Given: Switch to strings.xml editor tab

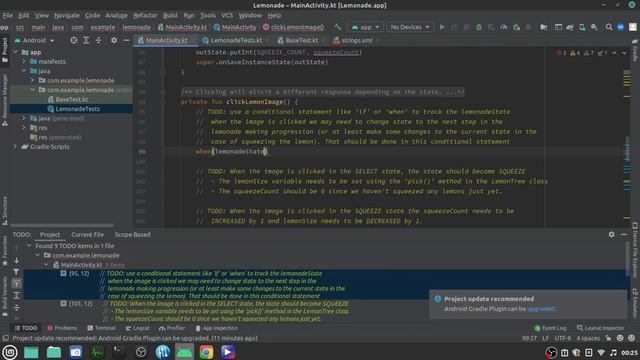Looking at the screenshot, I should 356,40.
